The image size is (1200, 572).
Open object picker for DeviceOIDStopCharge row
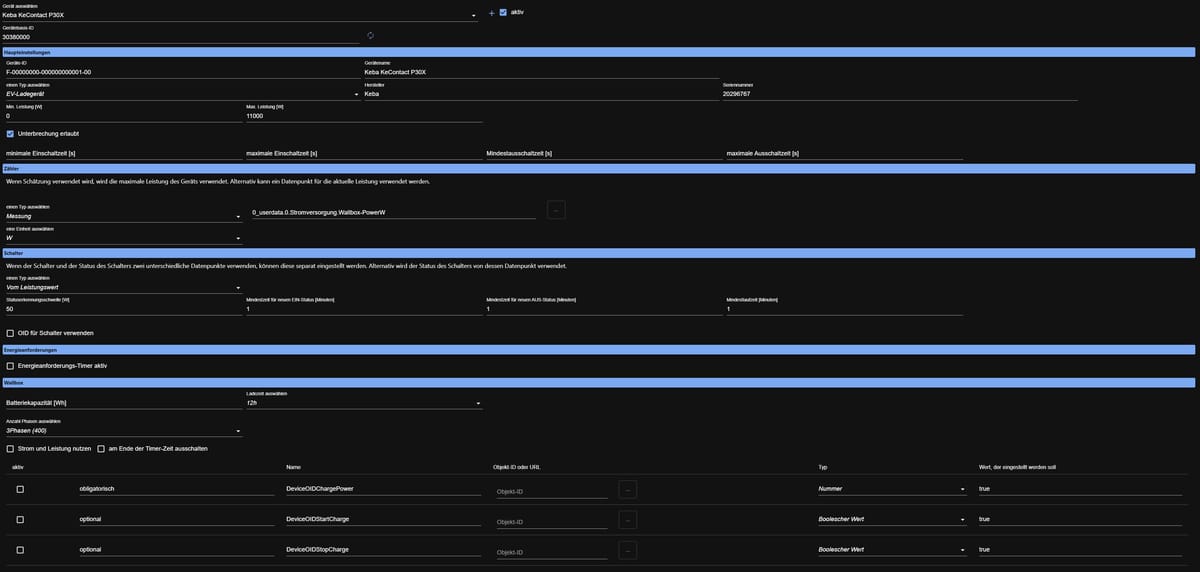pyautogui.click(x=628, y=551)
